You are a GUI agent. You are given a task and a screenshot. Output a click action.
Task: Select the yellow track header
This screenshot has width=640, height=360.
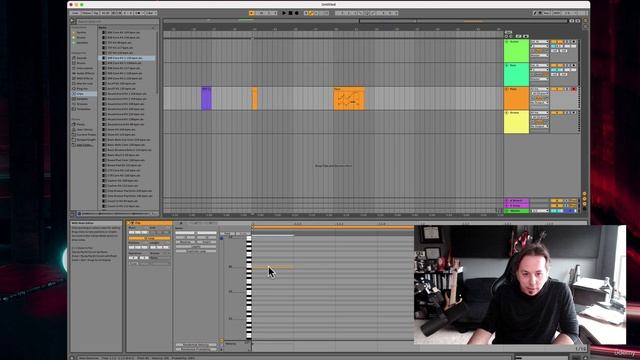pos(516,122)
